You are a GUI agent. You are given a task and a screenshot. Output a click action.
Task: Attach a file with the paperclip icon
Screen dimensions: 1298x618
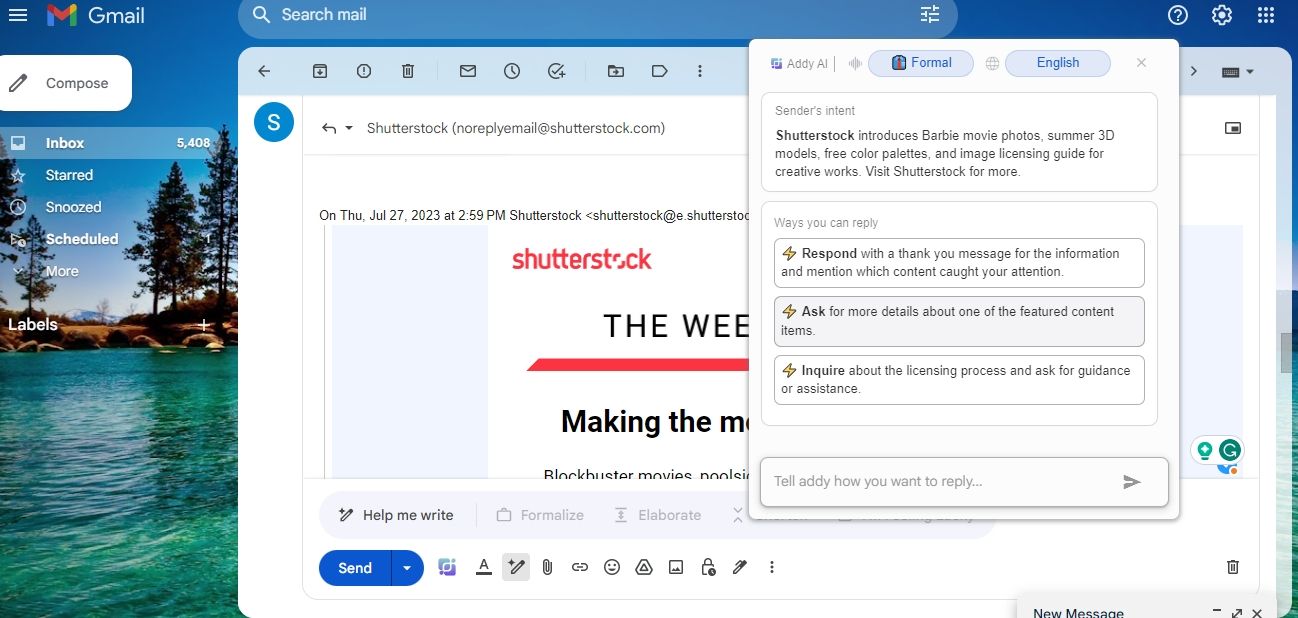[547, 567]
